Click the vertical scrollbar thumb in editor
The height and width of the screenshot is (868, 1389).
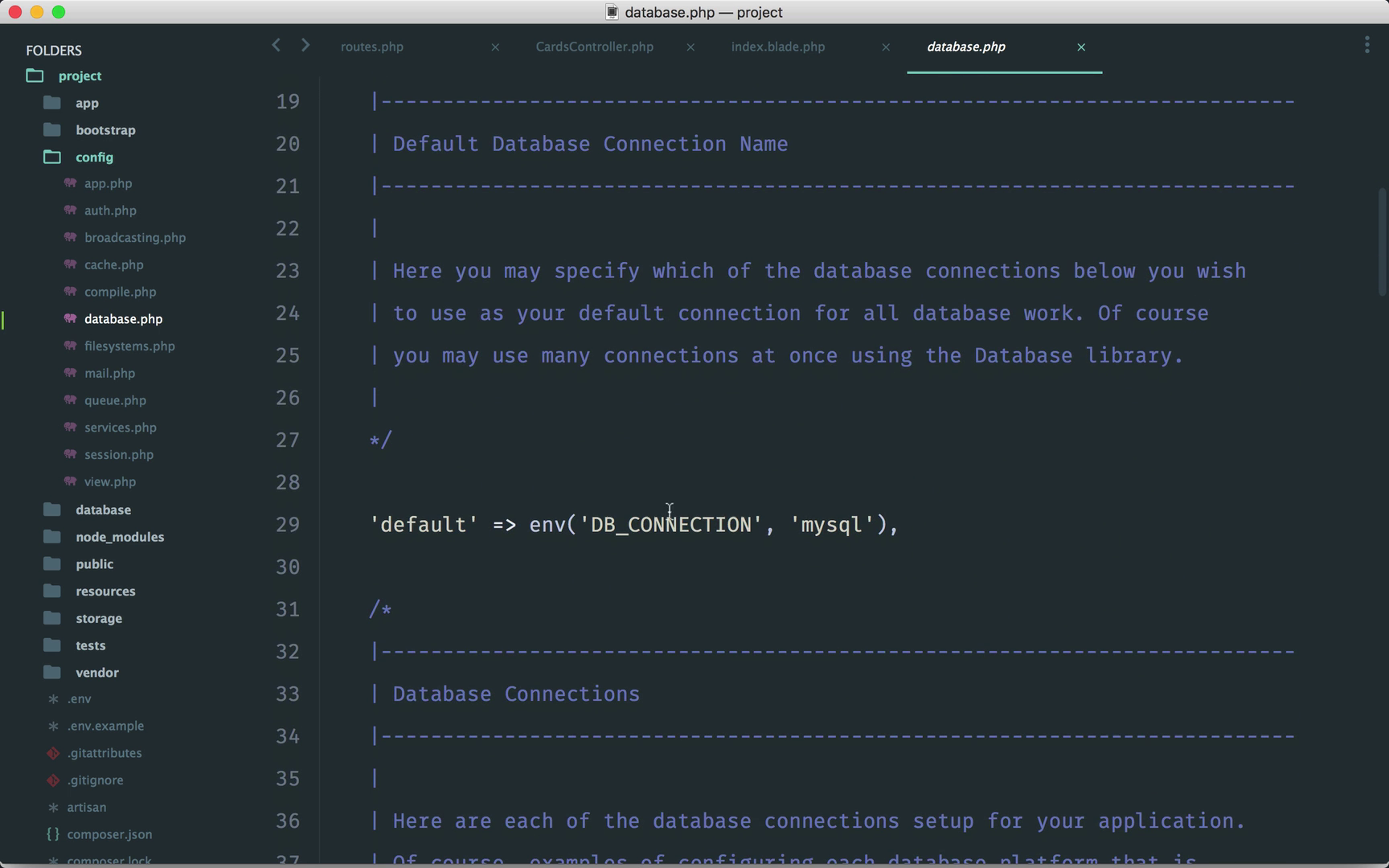click(1382, 242)
